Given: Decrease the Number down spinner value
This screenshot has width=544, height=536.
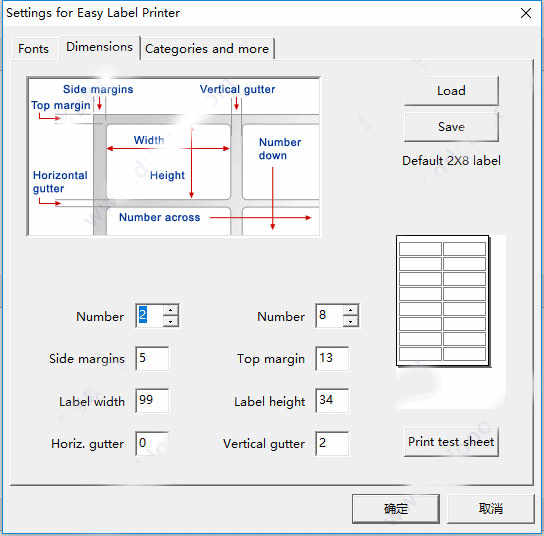Looking at the screenshot, I should (x=350, y=321).
